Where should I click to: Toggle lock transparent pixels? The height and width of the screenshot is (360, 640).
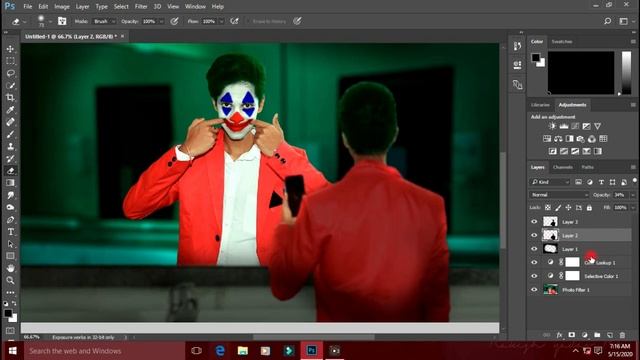tap(547, 208)
